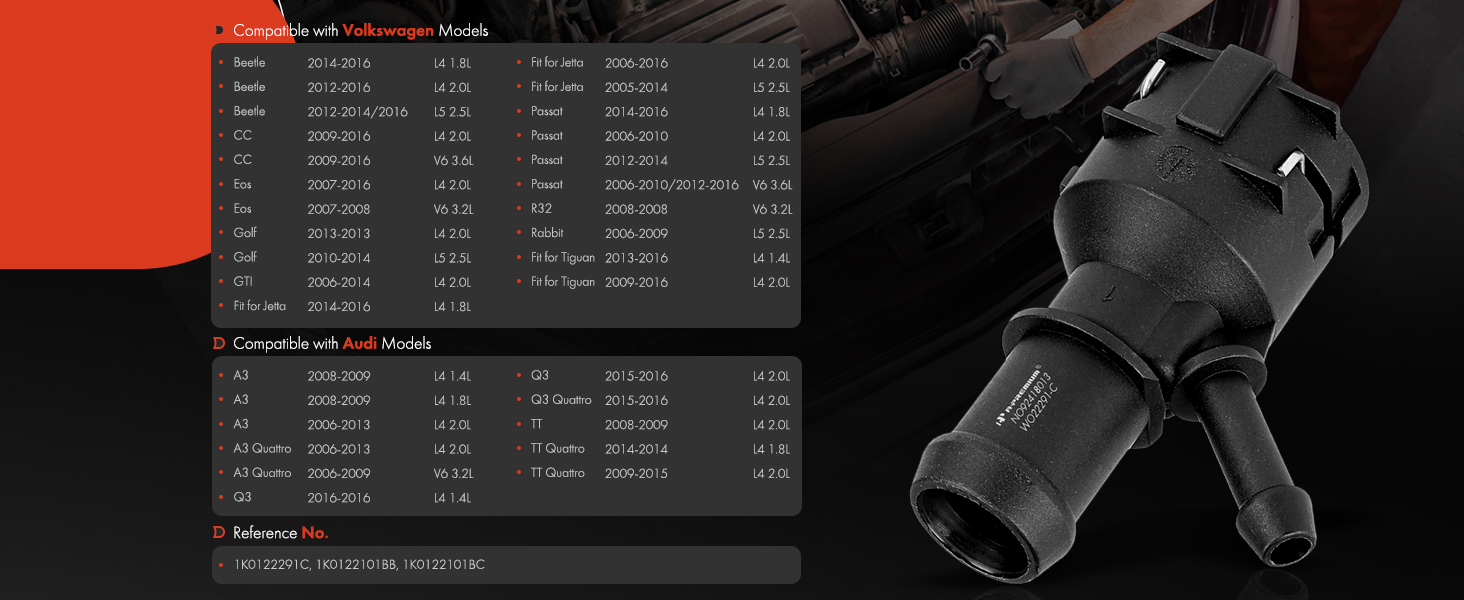
Task: Click the R32 model name
Action: 541,209
